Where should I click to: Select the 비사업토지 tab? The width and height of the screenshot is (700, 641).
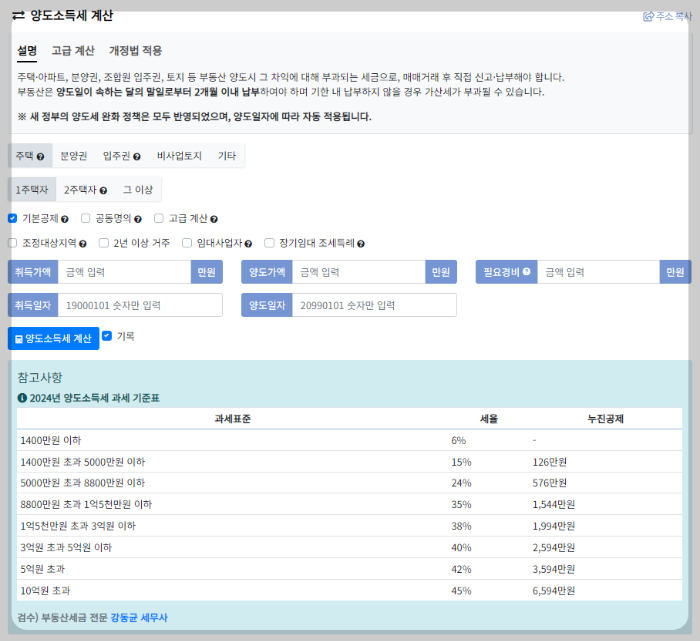(179, 156)
